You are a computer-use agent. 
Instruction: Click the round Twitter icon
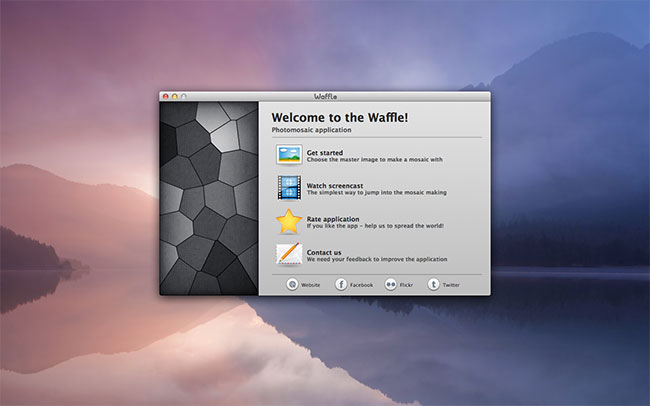click(433, 285)
